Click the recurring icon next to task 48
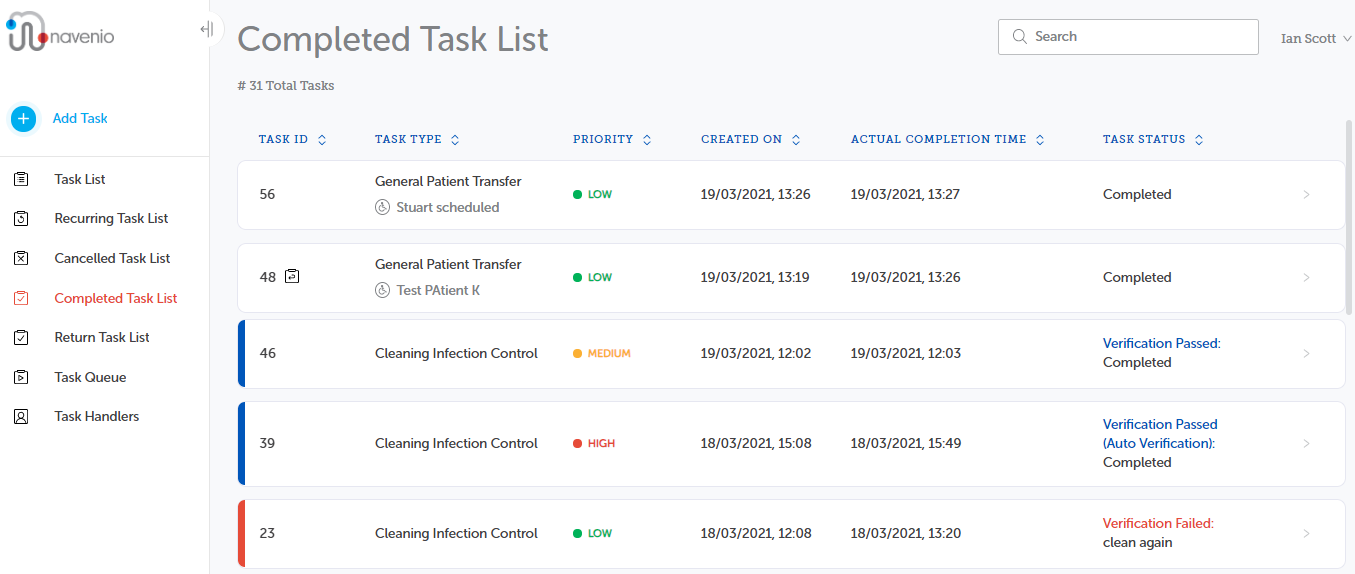1355x574 pixels. point(292,276)
